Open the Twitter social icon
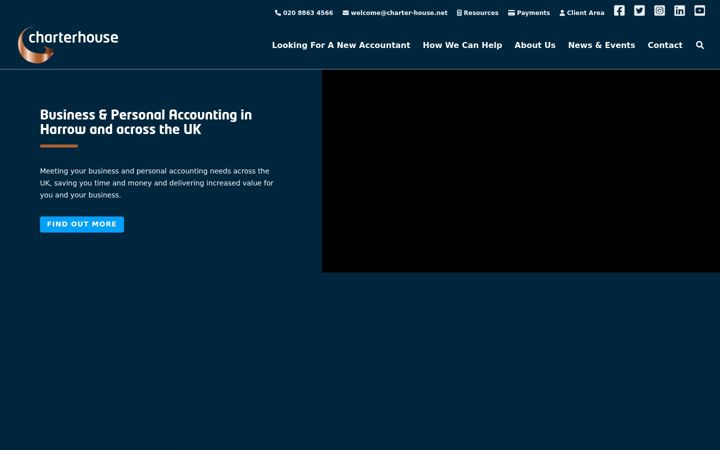This screenshot has height=450, width=720. click(x=639, y=11)
